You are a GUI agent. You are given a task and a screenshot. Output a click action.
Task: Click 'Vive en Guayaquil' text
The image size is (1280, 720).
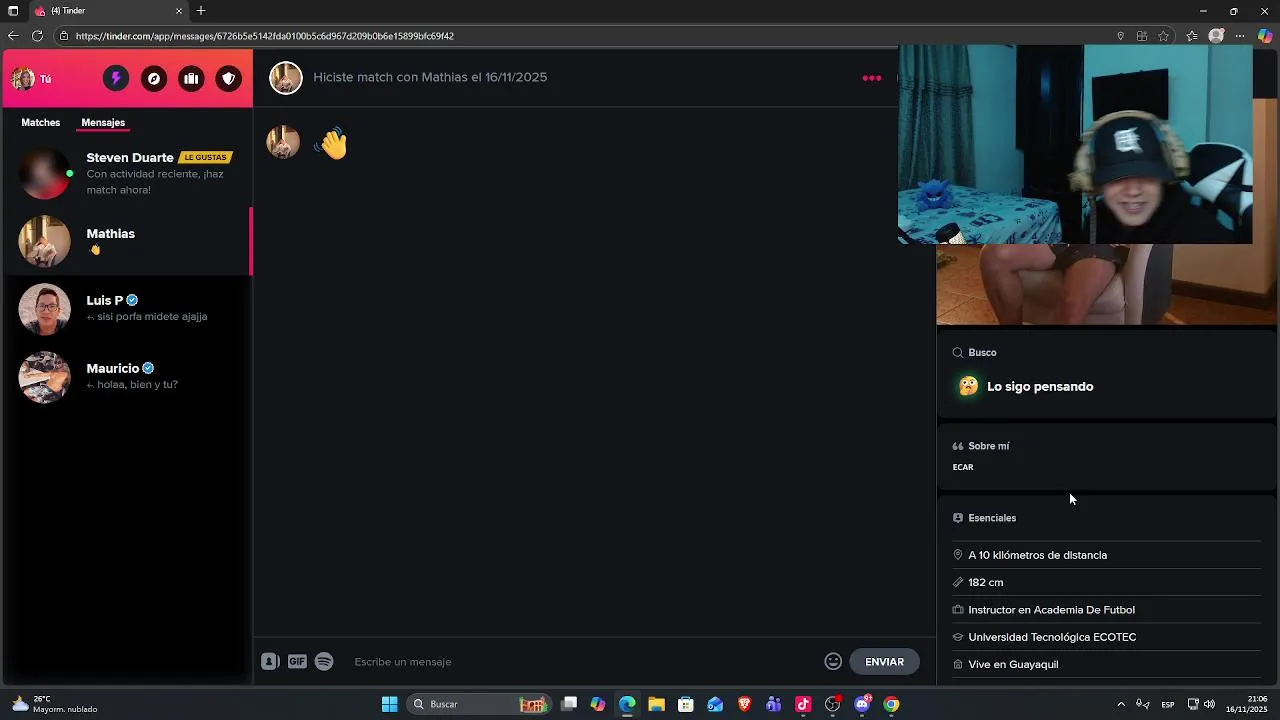point(1013,664)
